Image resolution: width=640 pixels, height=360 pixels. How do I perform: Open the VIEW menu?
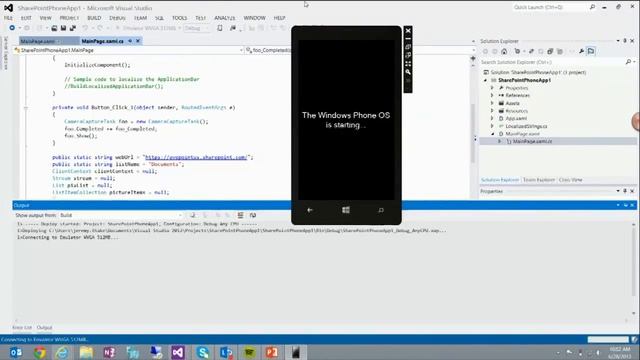click(45, 18)
